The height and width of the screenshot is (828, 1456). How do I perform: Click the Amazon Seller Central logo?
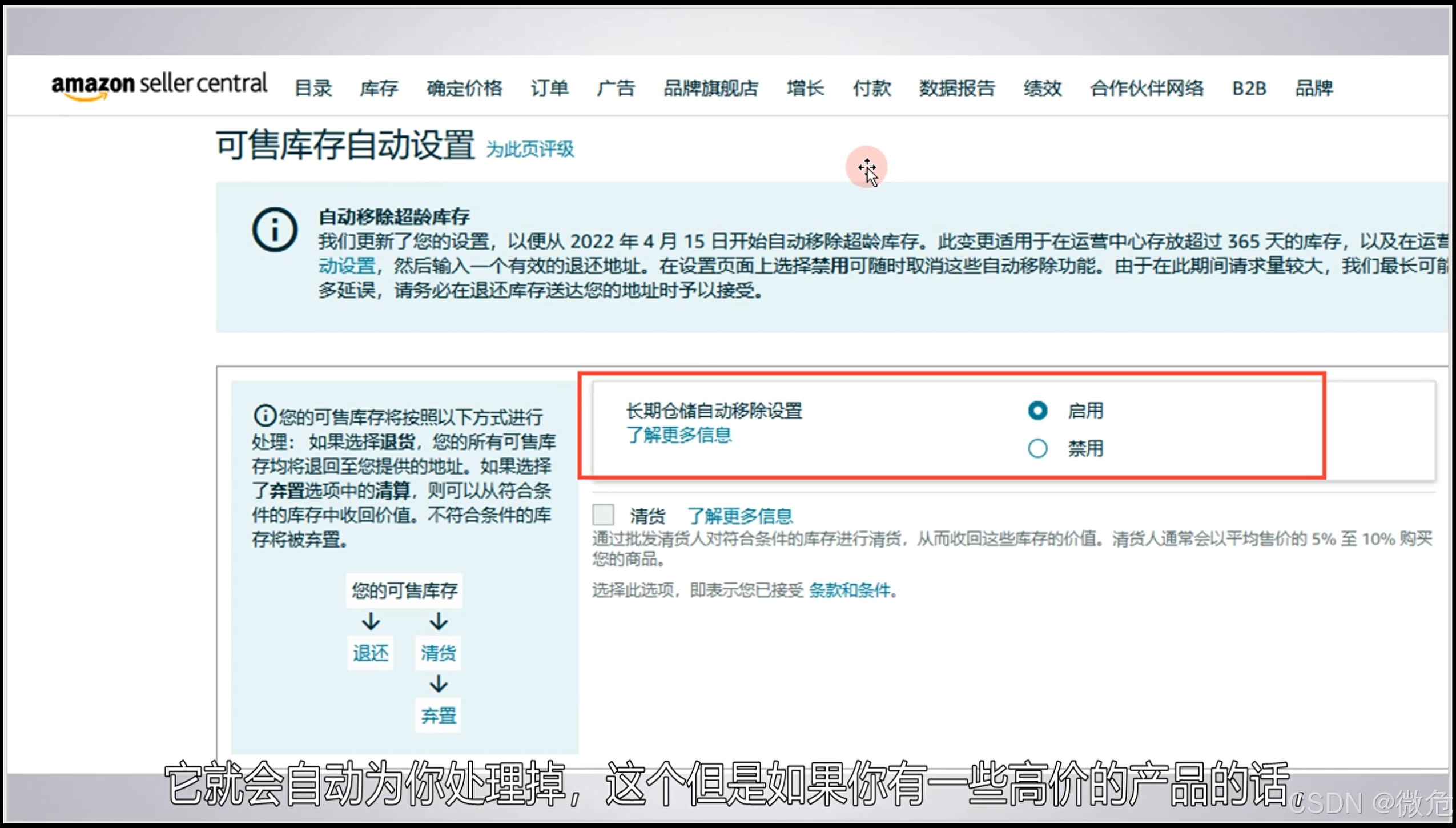click(159, 86)
